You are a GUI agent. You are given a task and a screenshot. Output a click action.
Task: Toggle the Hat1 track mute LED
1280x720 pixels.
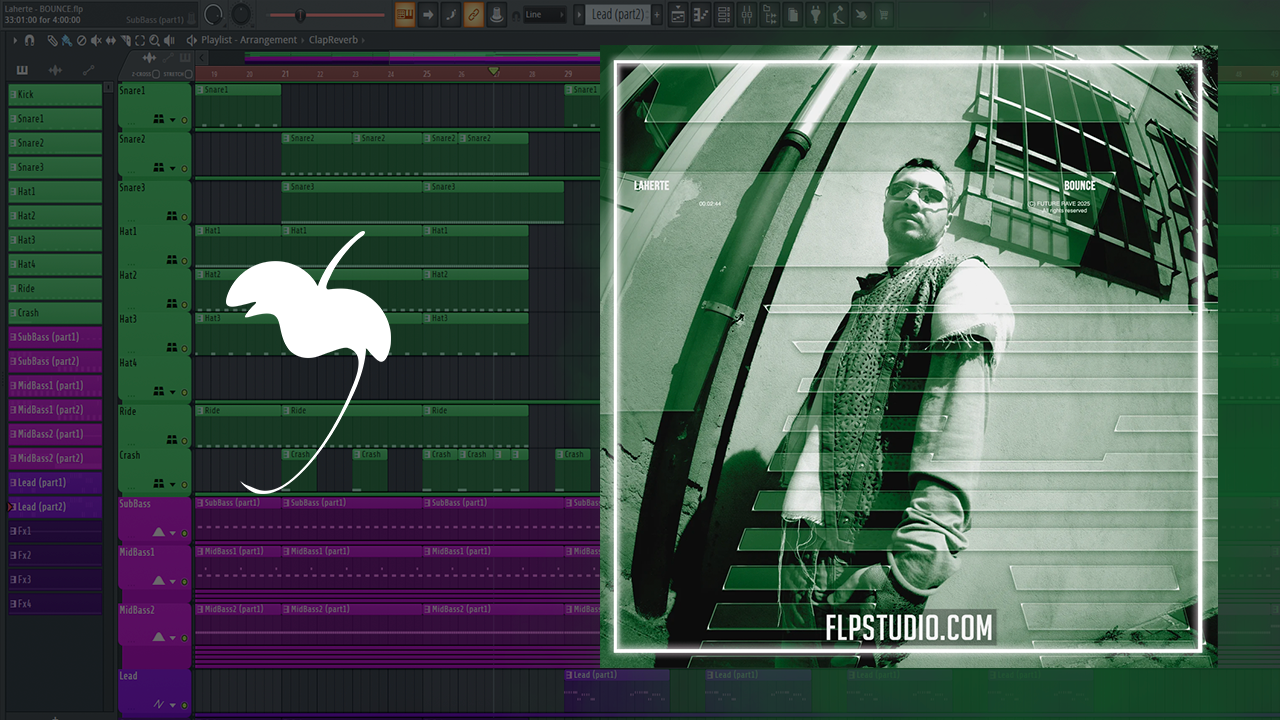184,259
